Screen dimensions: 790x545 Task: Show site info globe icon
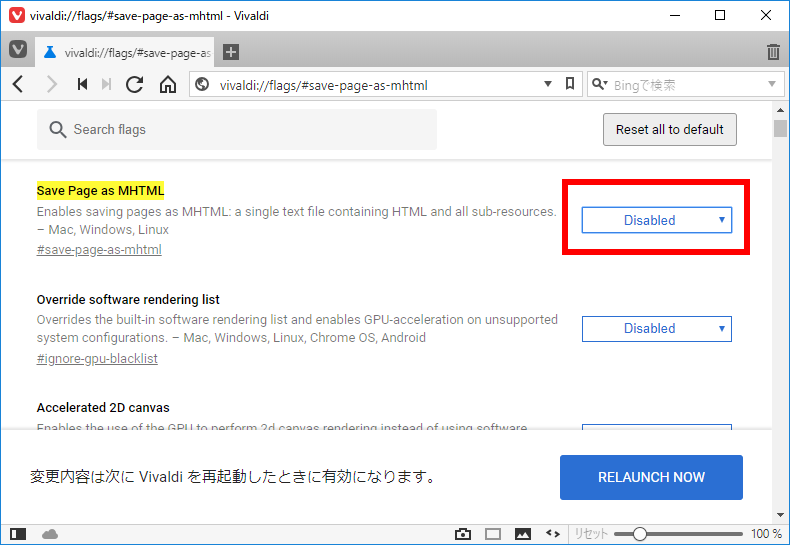click(x=202, y=84)
